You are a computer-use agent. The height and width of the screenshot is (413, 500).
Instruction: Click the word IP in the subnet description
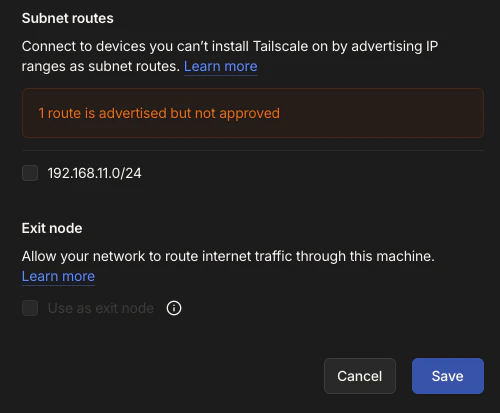432,46
